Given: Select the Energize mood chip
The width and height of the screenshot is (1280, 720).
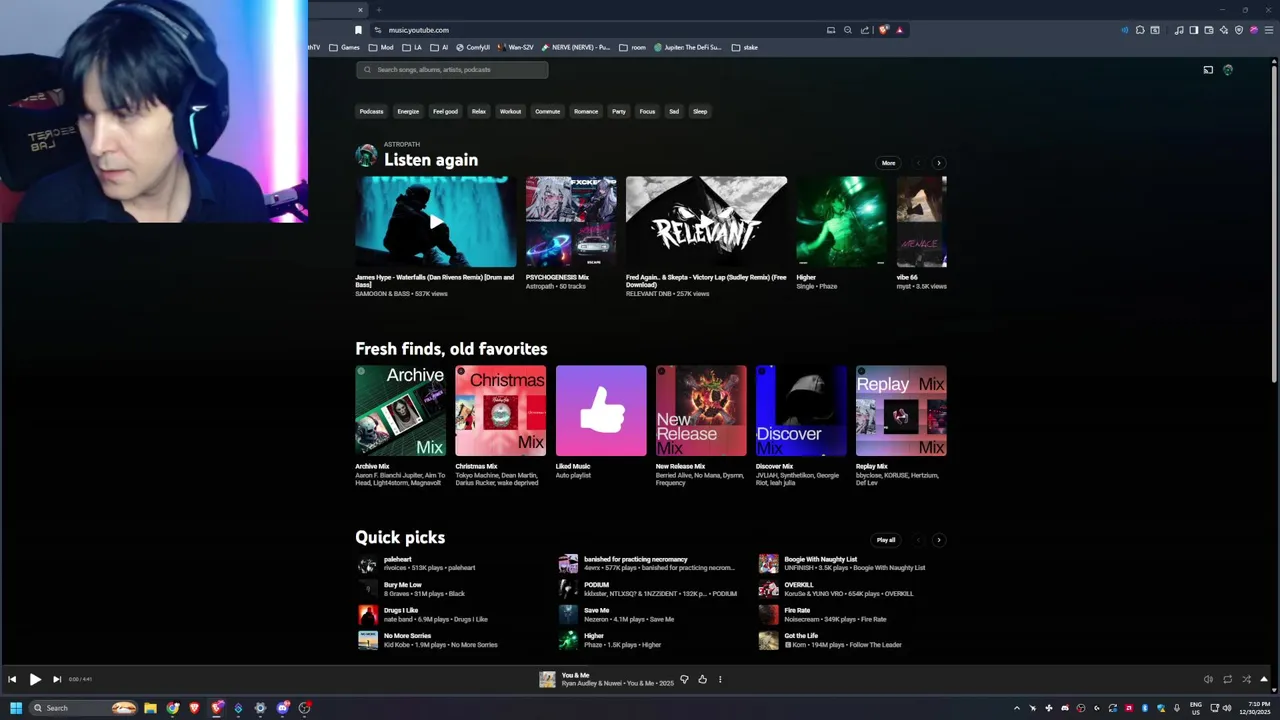Looking at the screenshot, I should click(x=408, y=111).
